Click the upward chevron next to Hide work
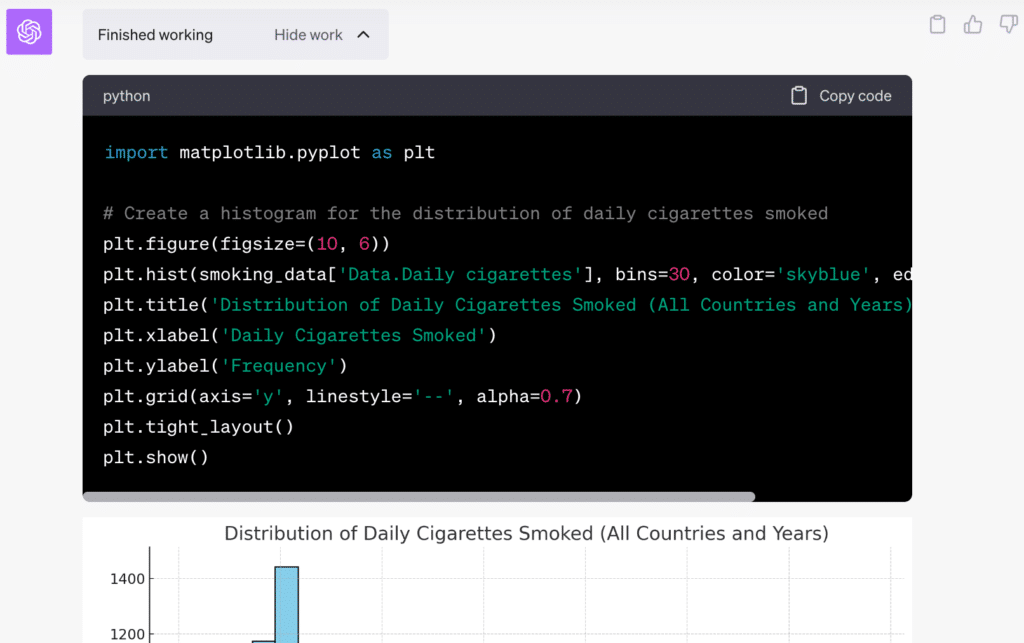This screenshot has width=1024, height=643. [x=363, y=33]
